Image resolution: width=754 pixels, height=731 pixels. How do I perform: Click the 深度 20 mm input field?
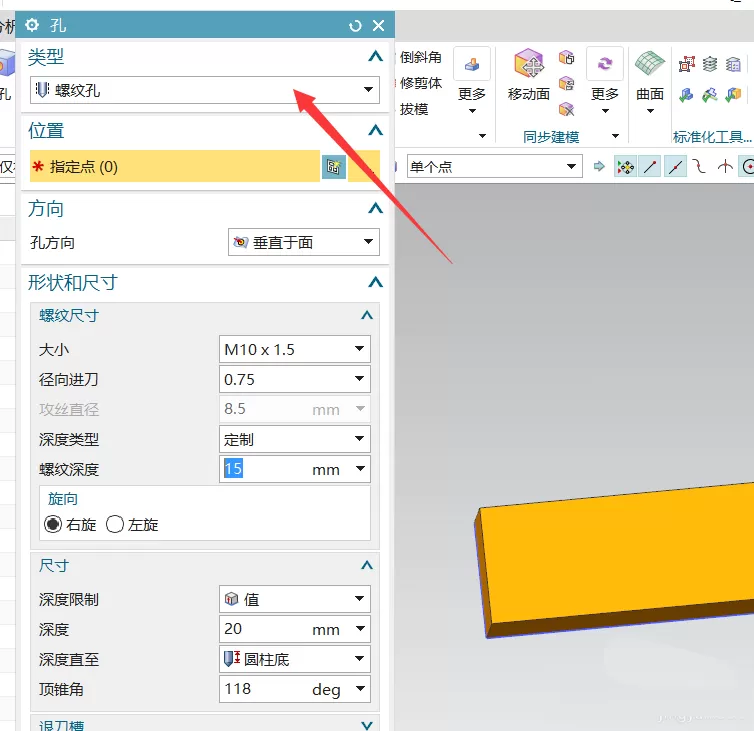(264, 629)
